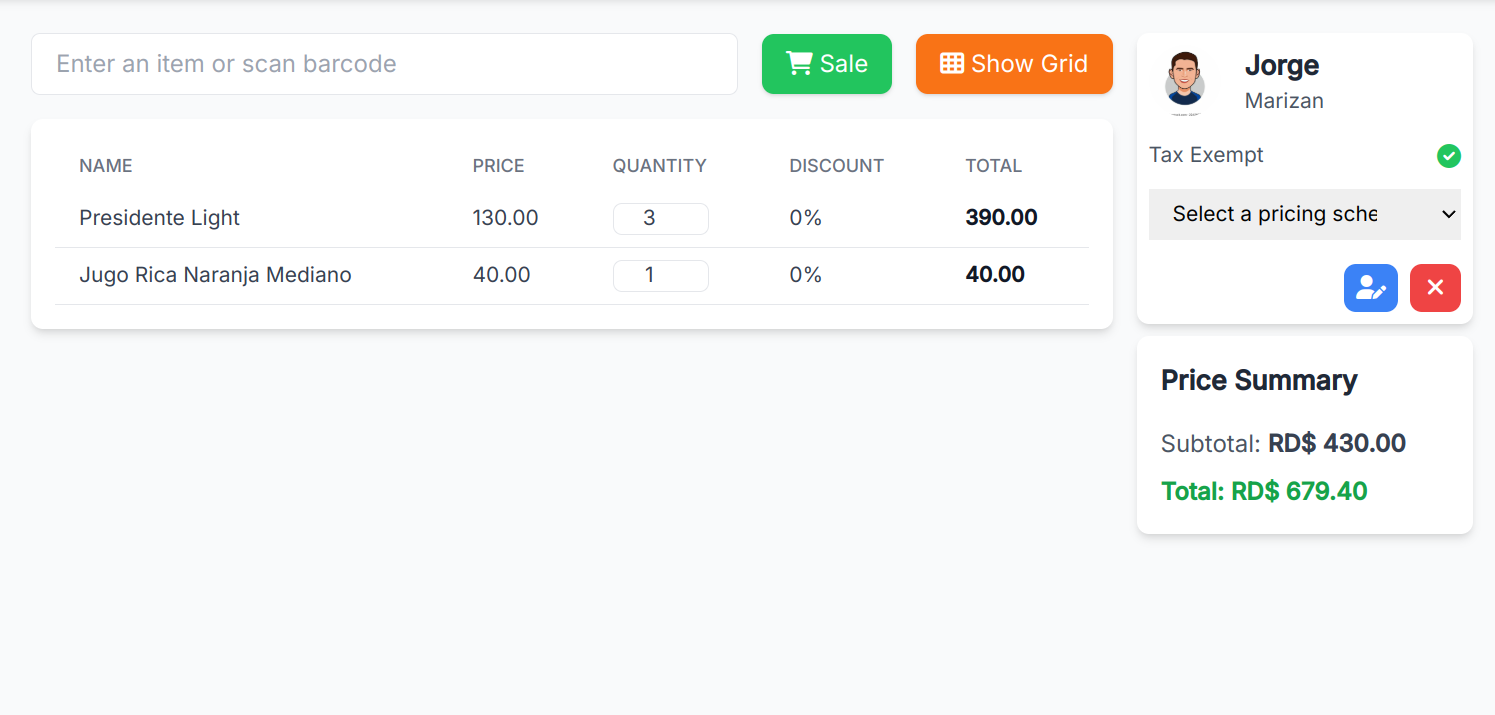Click the red X icon to remove the customer

click(1435, 288)
